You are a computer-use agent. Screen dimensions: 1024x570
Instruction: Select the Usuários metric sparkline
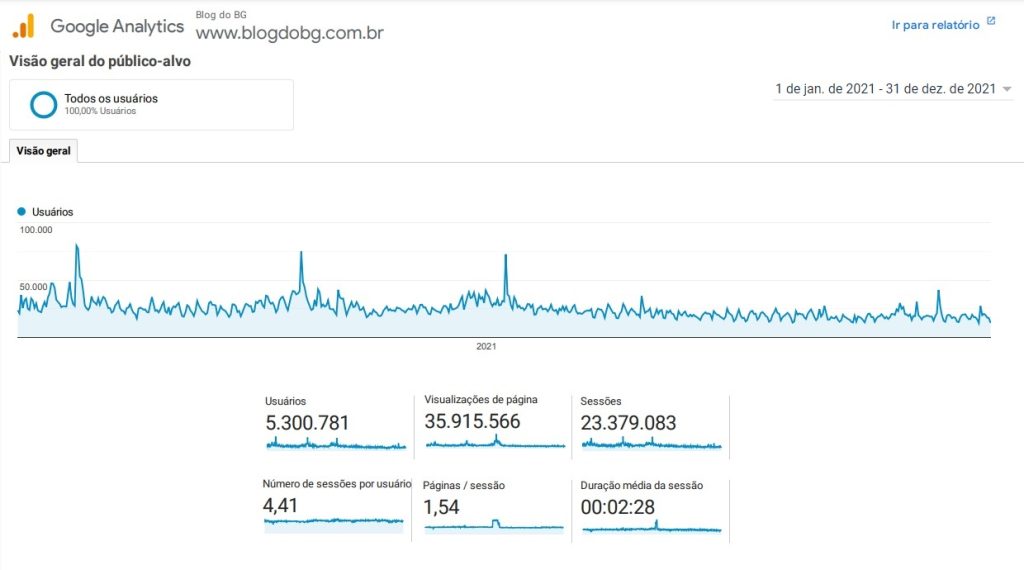tap(336, 444)
